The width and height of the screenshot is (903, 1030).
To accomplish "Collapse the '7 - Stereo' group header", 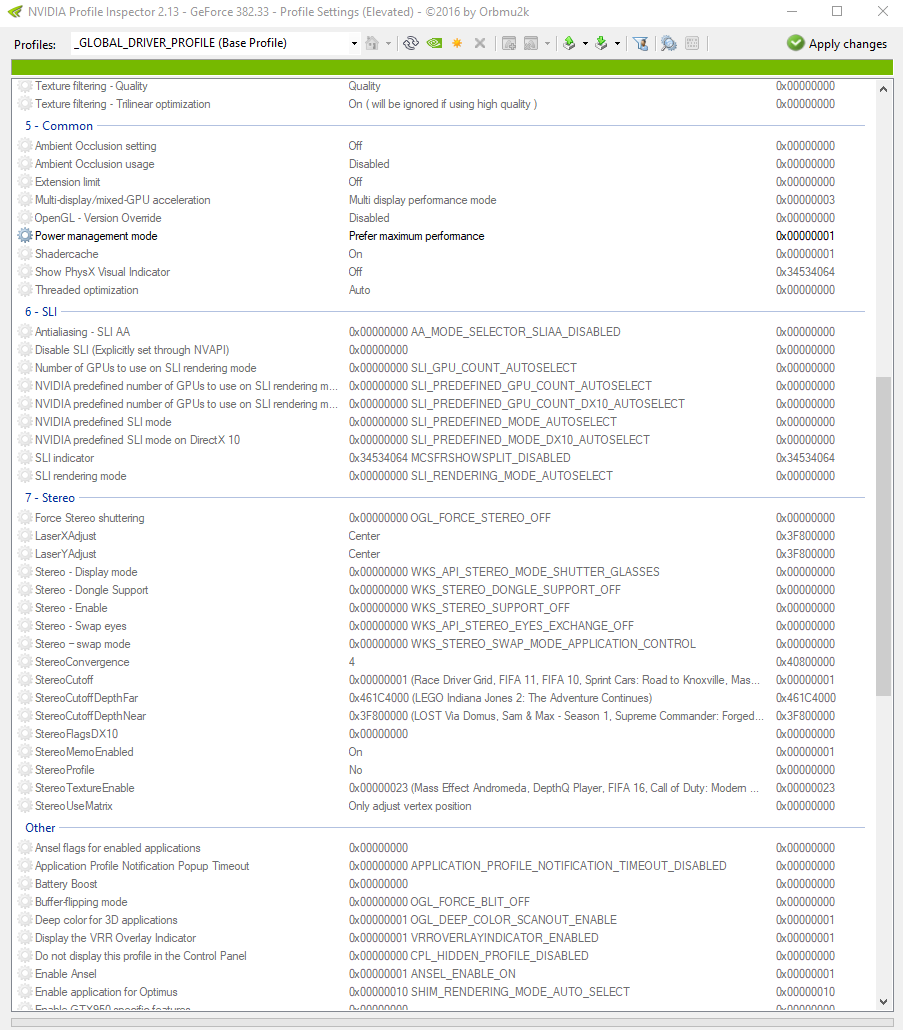I will [50, 498].
